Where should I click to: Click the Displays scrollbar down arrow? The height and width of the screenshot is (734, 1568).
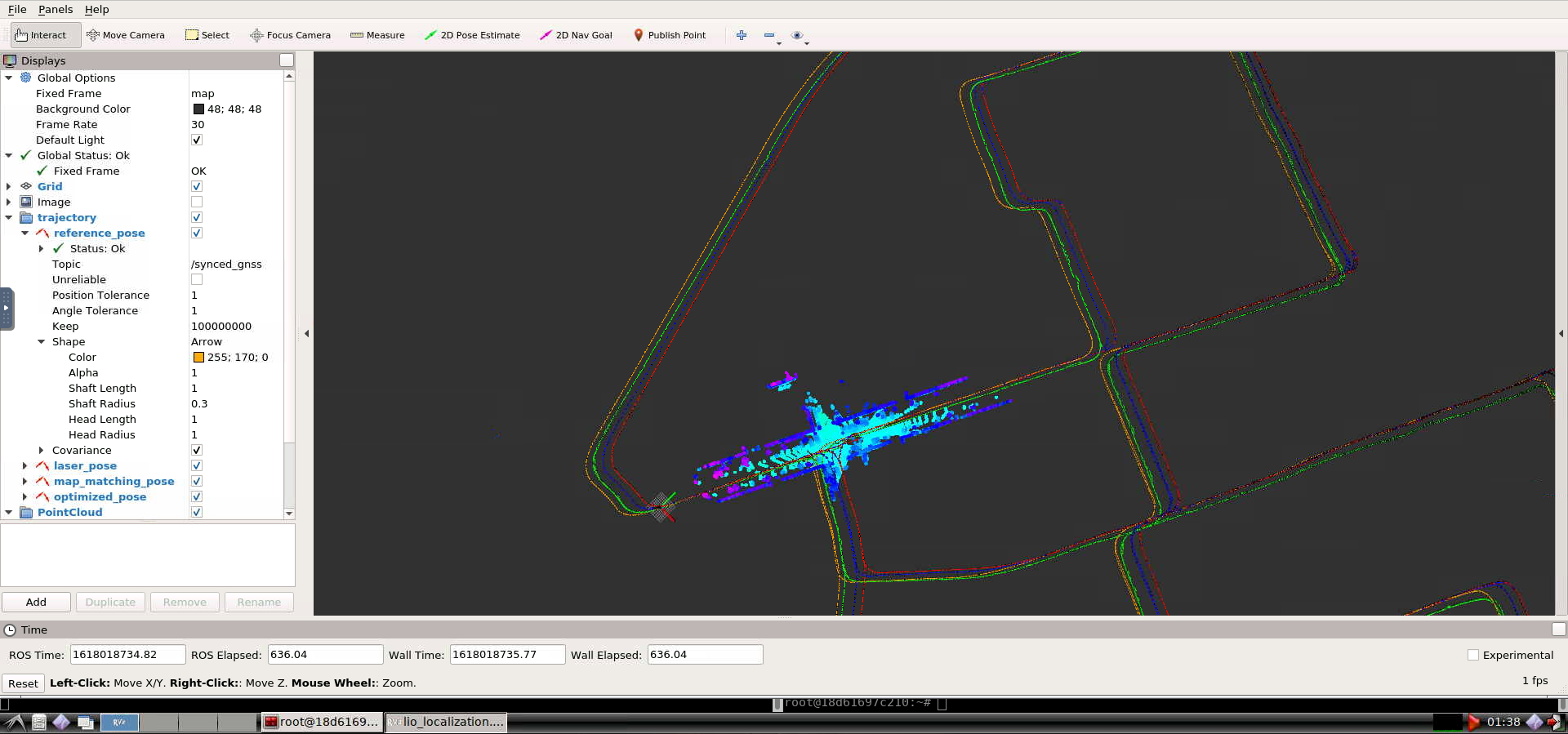click(289, 514)
